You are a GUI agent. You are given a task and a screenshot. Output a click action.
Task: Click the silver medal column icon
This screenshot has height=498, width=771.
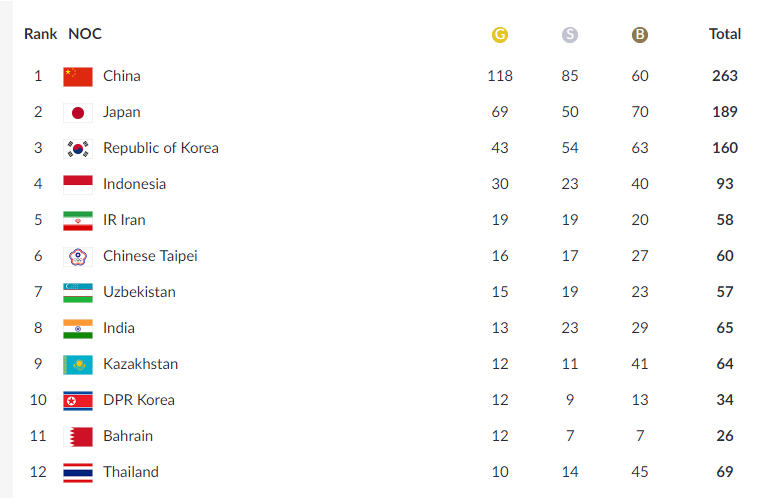point(569,34)
